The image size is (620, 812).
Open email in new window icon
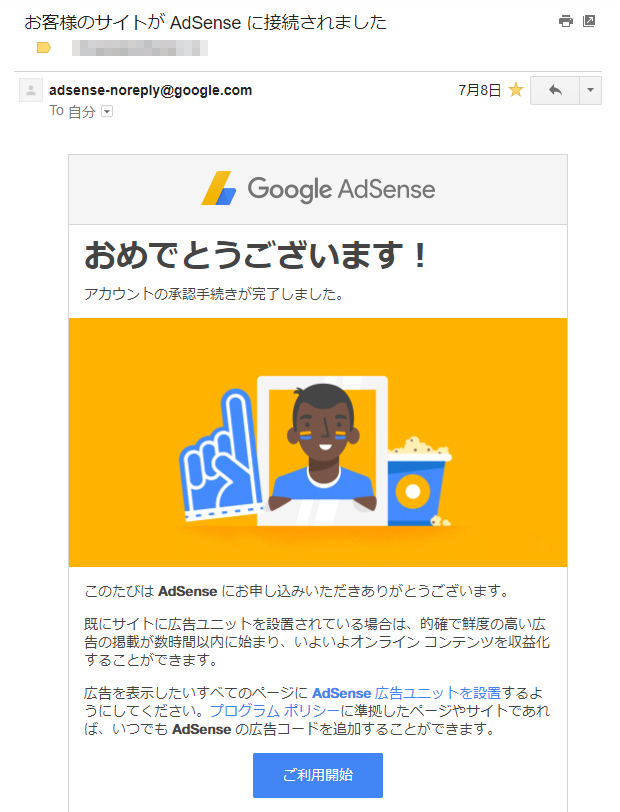[589, 21]
